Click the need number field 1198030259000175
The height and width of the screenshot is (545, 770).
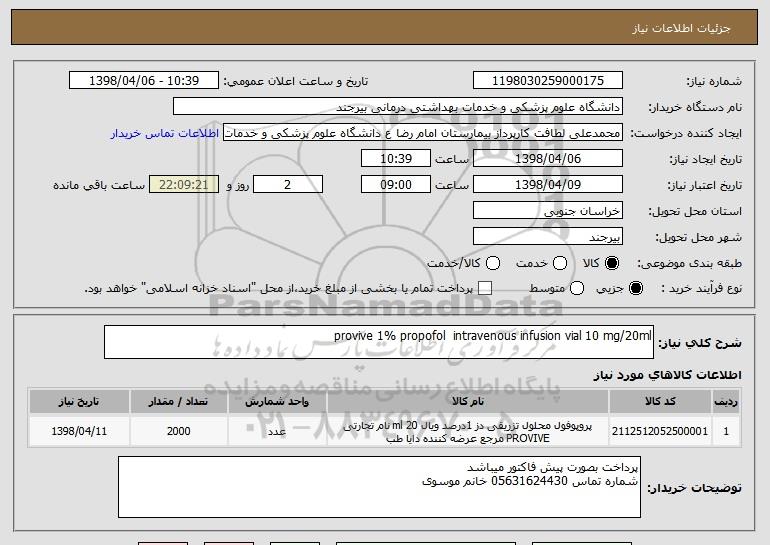click(548, 81)
